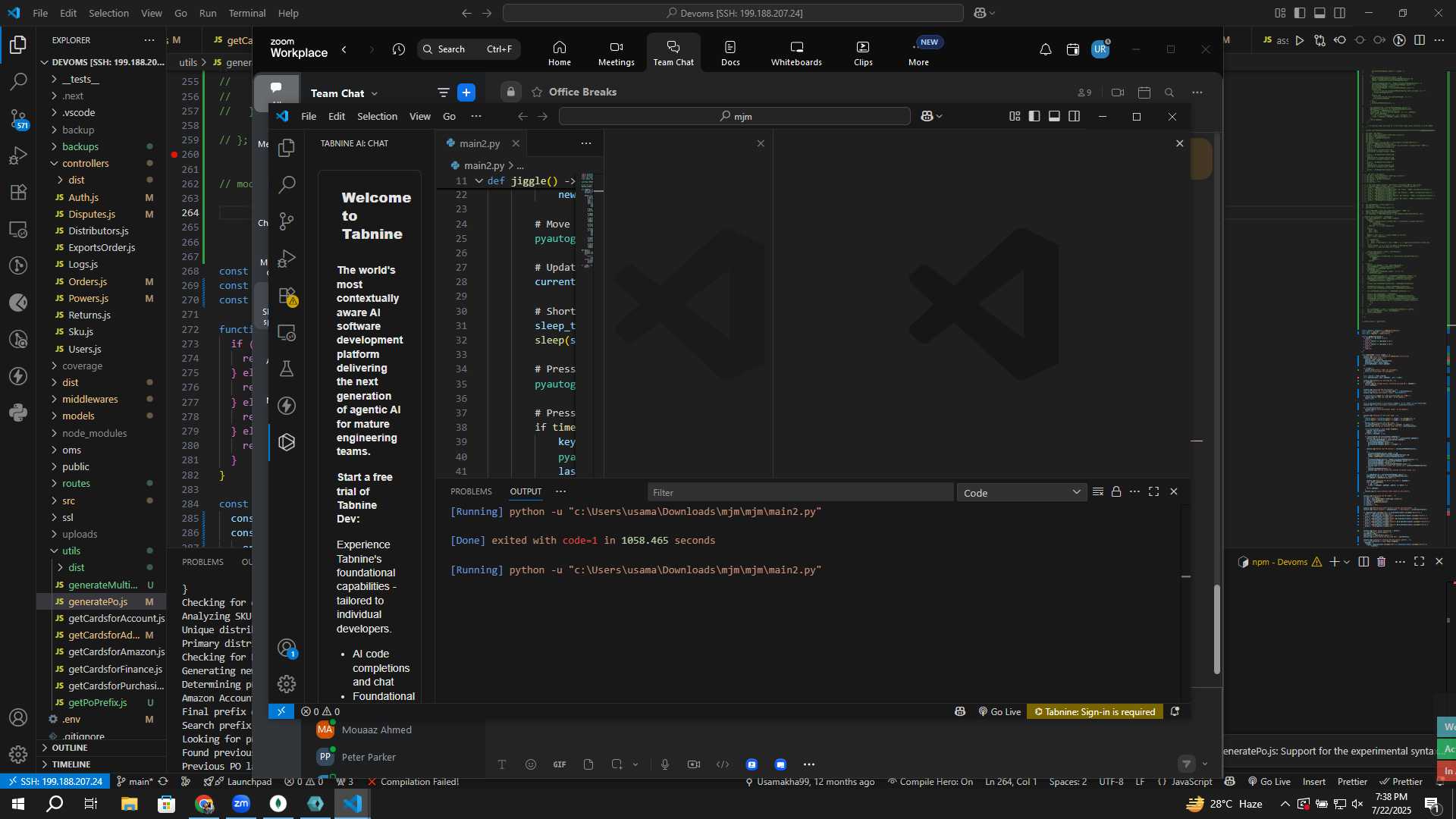Viewport: 1456px width, 819px height.
Task: Open Testing flask icon in inner VS Code
Action: tap(287, 369)
